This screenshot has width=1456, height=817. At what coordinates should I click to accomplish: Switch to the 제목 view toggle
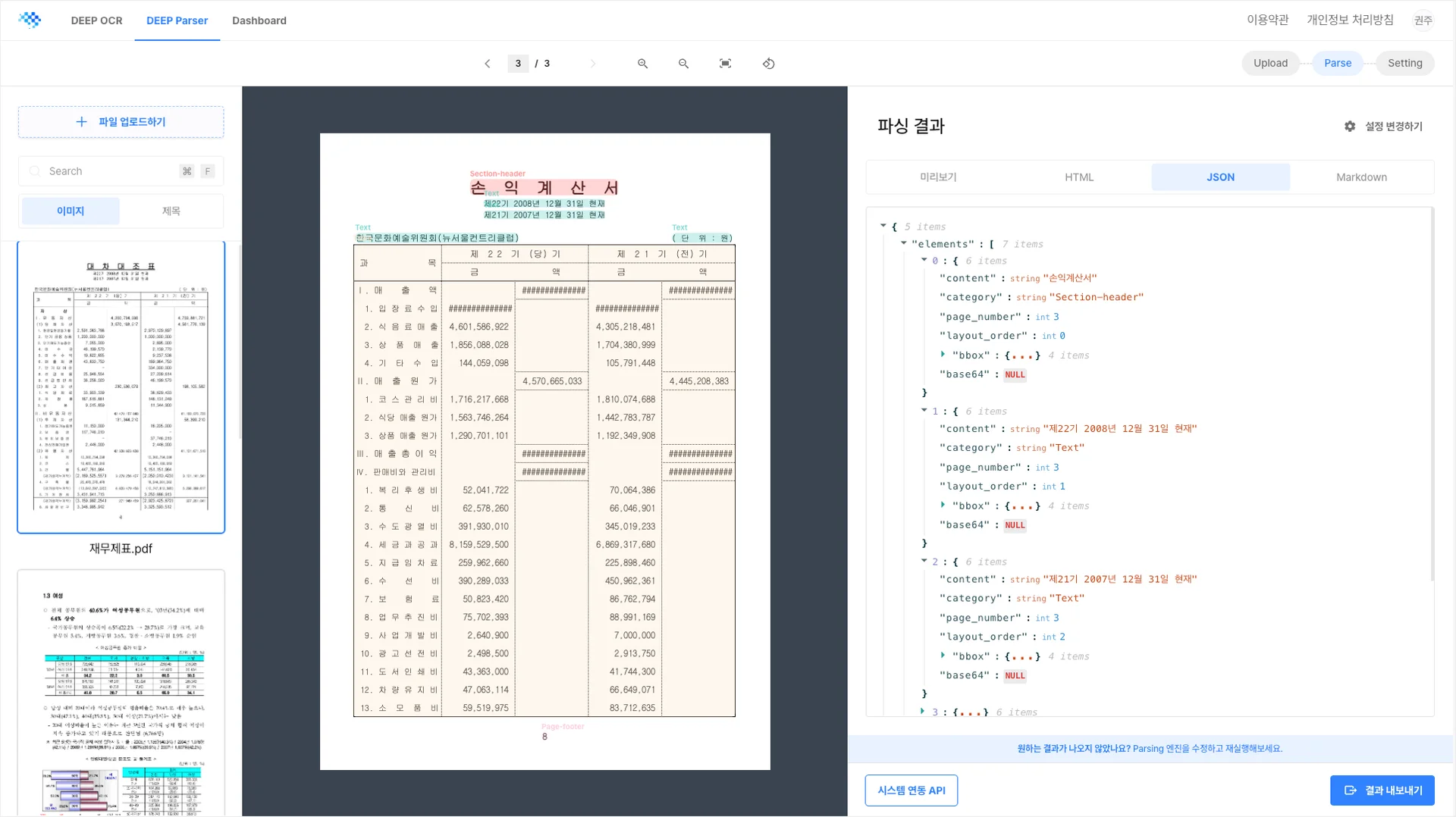pyautogui.click(x=171, y=211)
